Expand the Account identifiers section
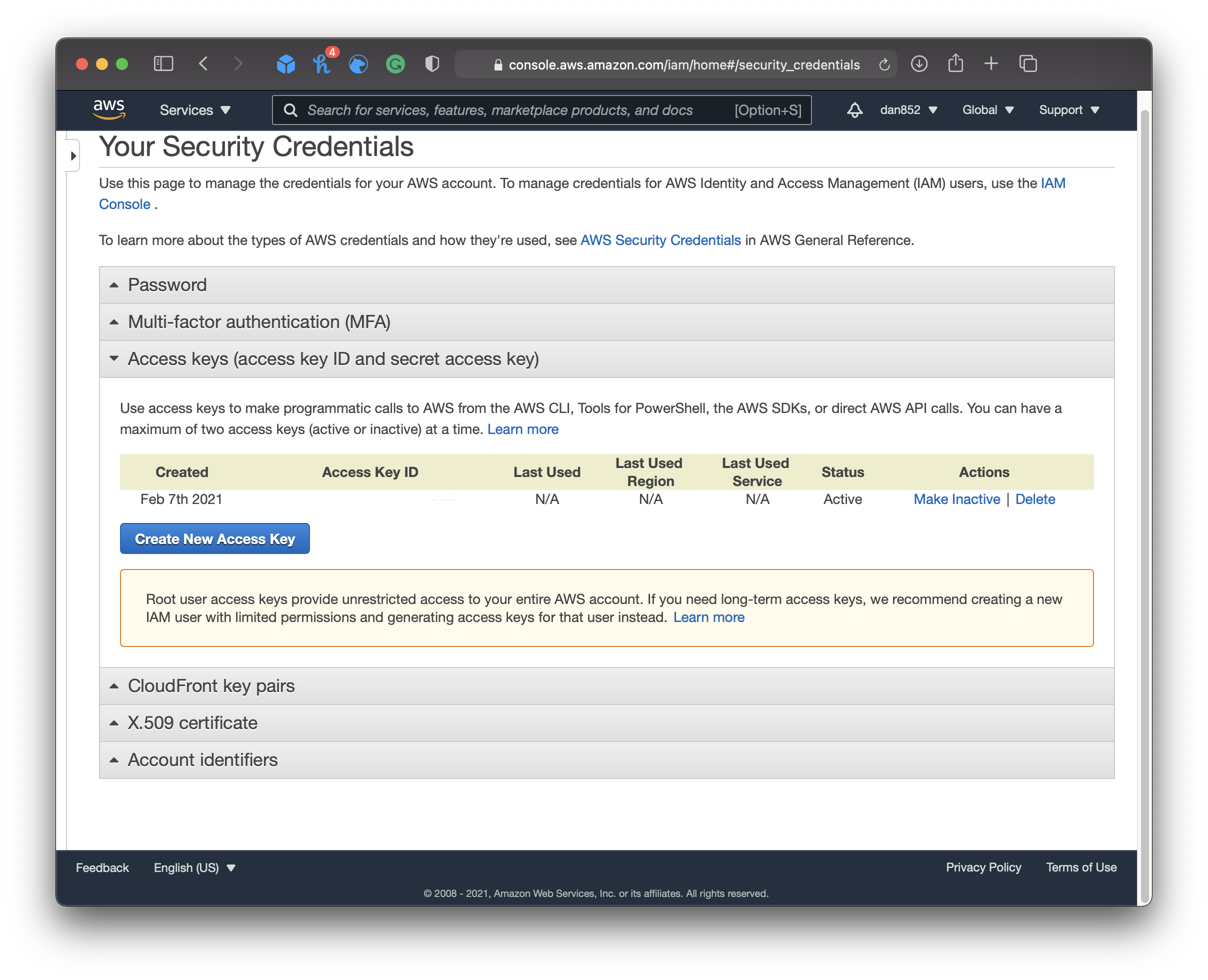1208x980 pixels. pos(606,760)
